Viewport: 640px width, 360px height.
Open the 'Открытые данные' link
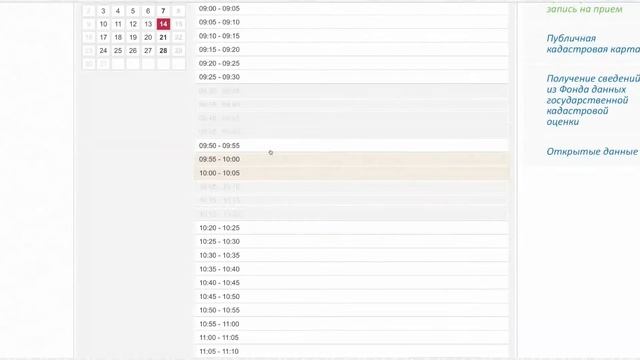click(x=592, y=151)
